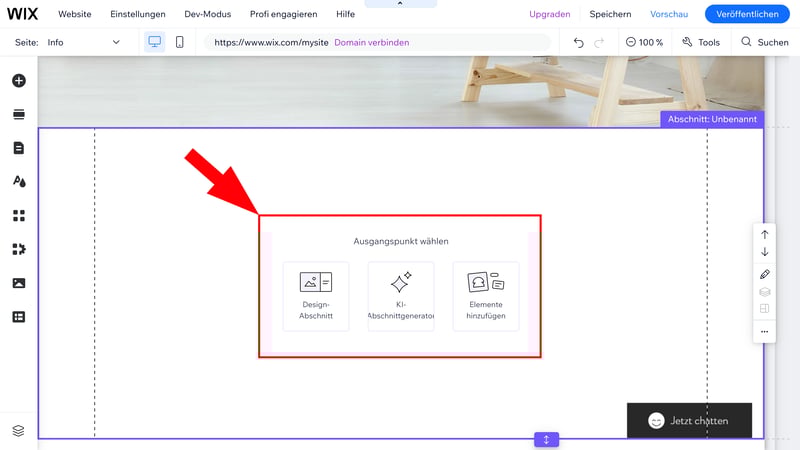Click the Abschnitt: Unbenannt label
800x450 pixels.
(x=712, y=119)
